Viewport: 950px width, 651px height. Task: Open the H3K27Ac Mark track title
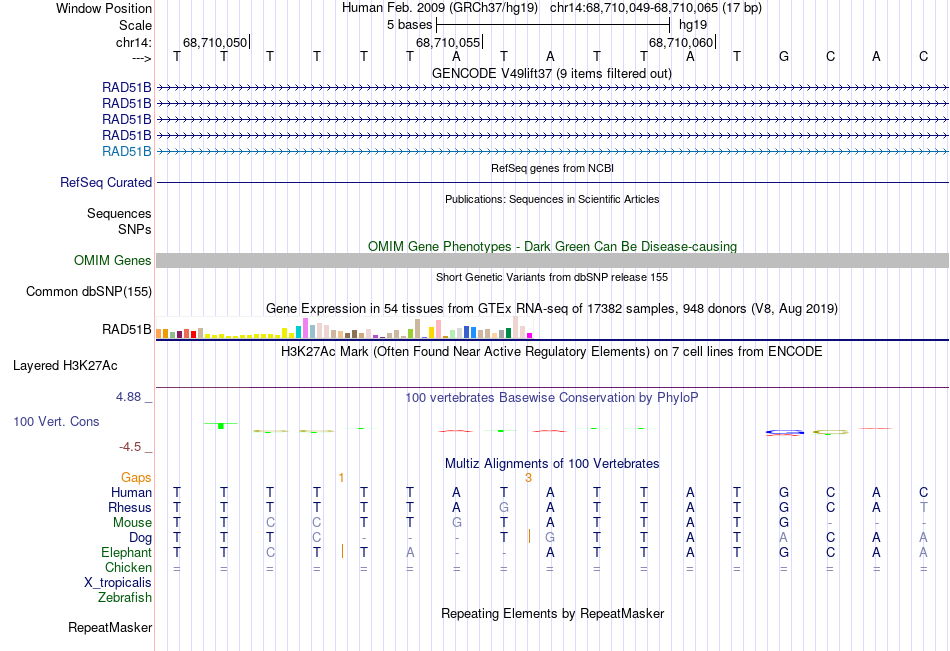(x=552, y=352)
